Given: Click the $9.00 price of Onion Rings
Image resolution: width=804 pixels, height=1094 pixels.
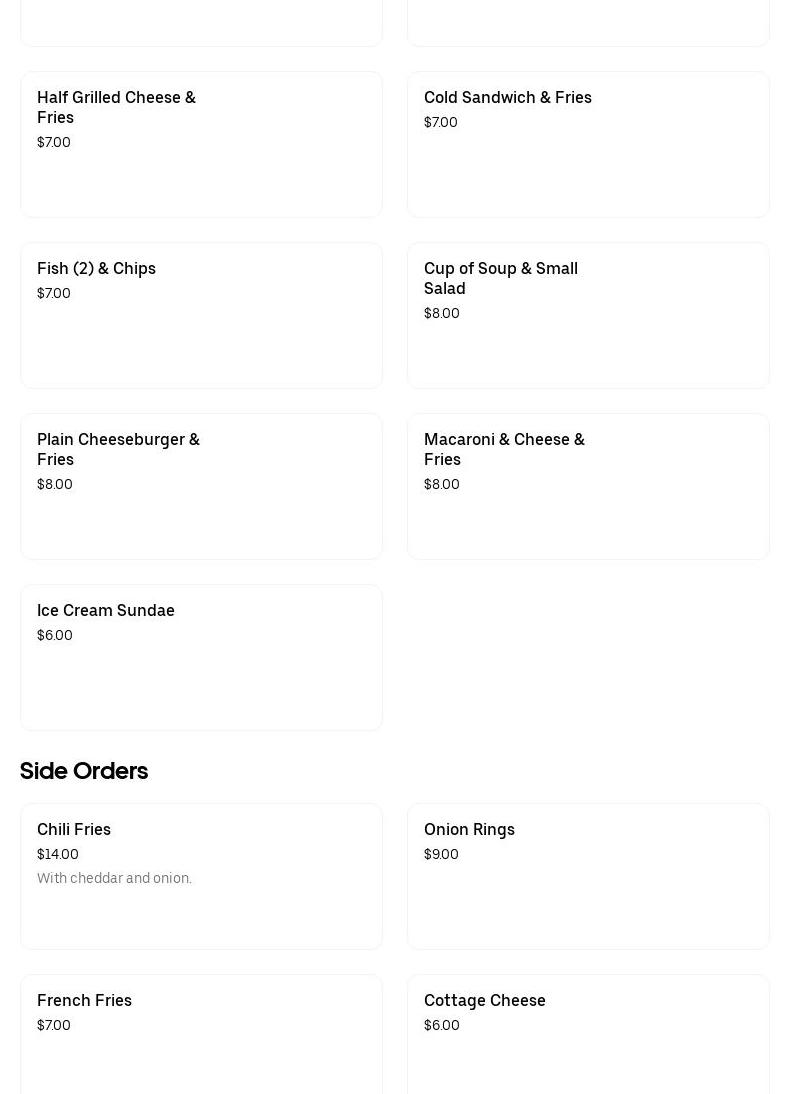Looking at the screenshot, I should click(x=441, y=854).
